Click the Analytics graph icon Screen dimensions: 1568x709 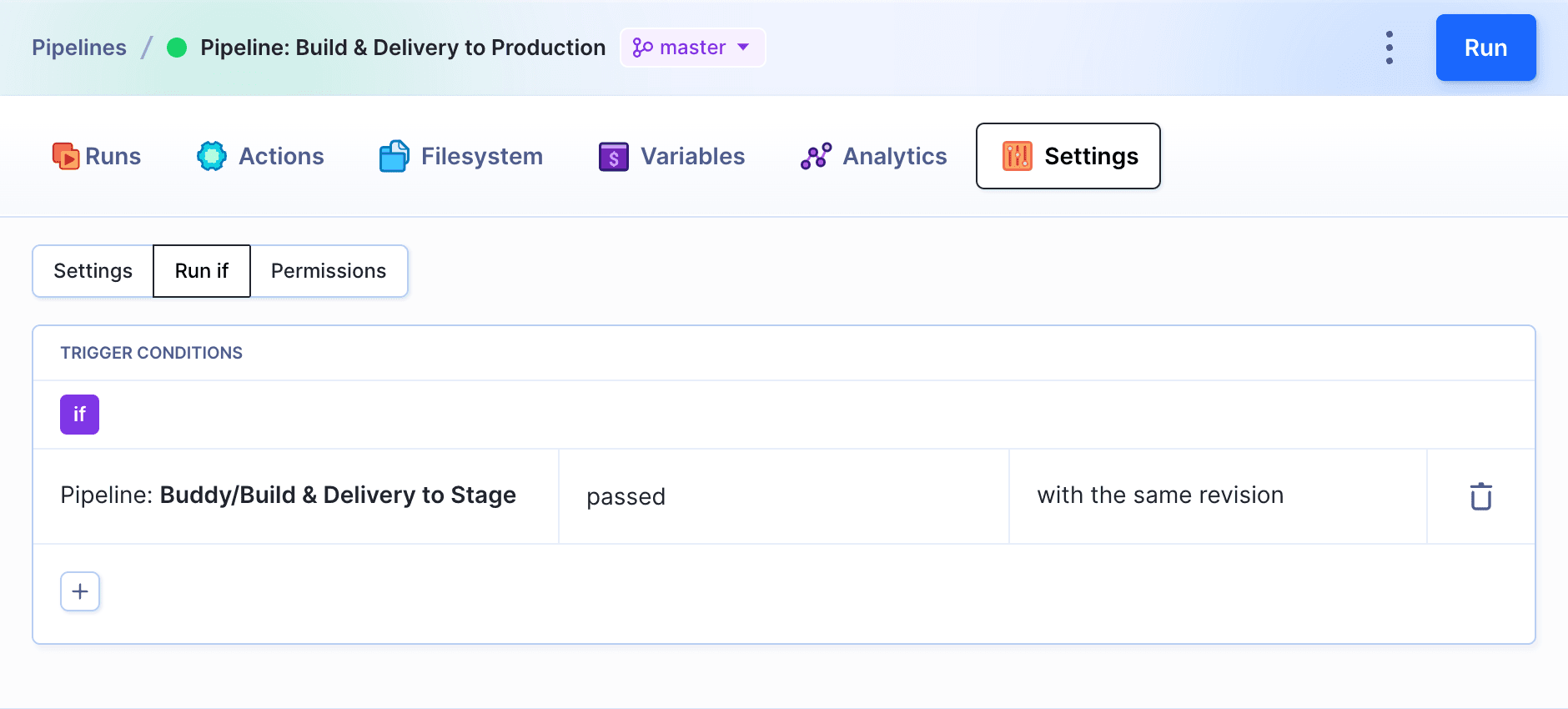pyautogui.click(x=816, y=156)
